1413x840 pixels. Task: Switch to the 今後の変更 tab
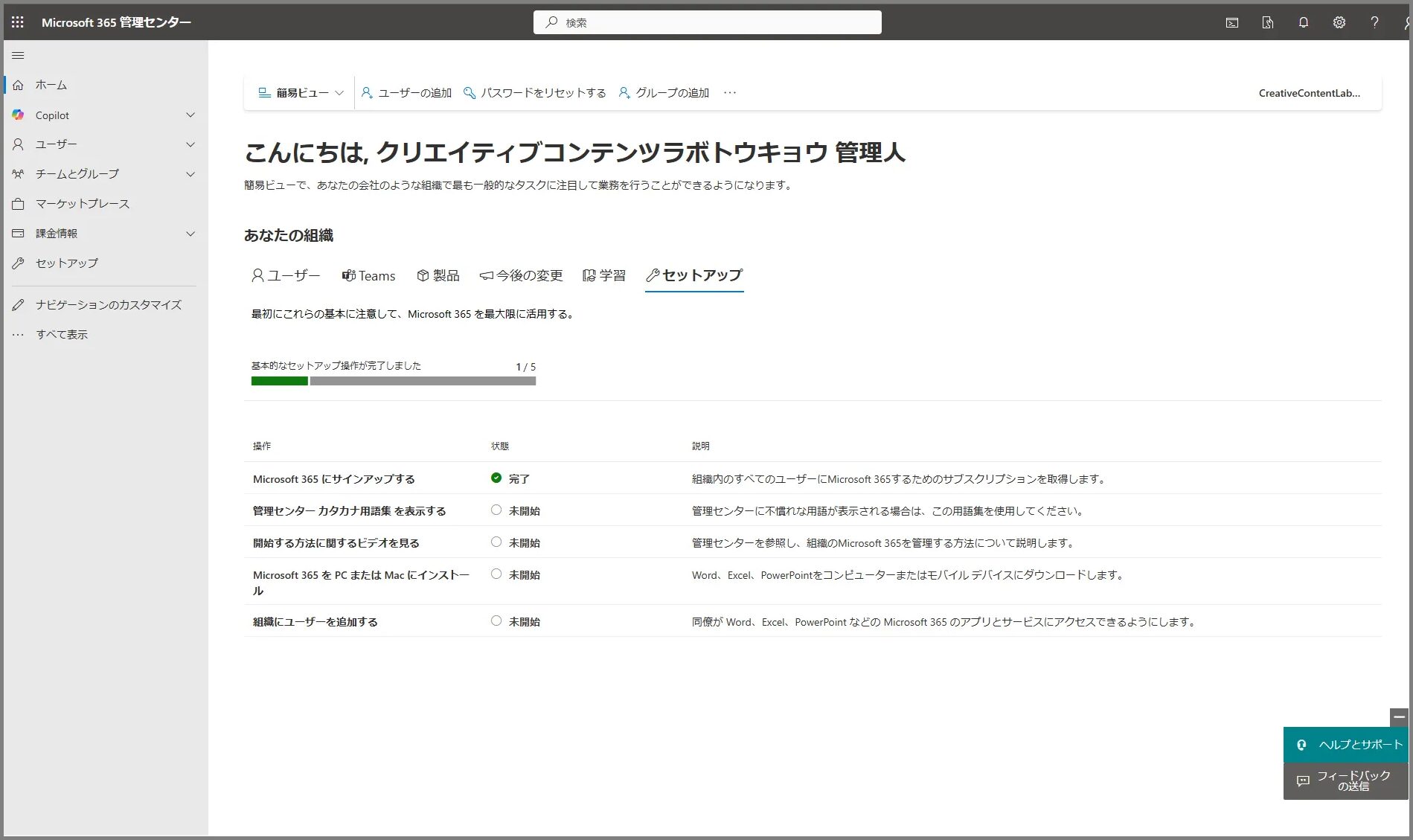(x=521, y=276)
